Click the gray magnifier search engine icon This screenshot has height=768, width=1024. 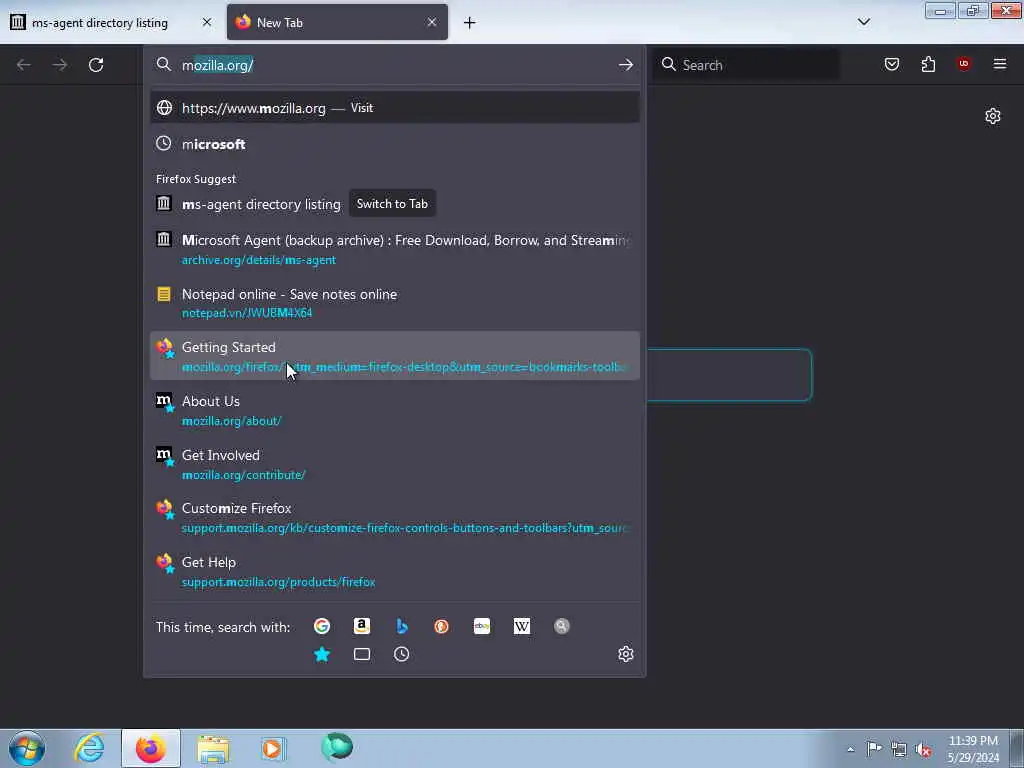pyautogui.click(x=562, y=626)
